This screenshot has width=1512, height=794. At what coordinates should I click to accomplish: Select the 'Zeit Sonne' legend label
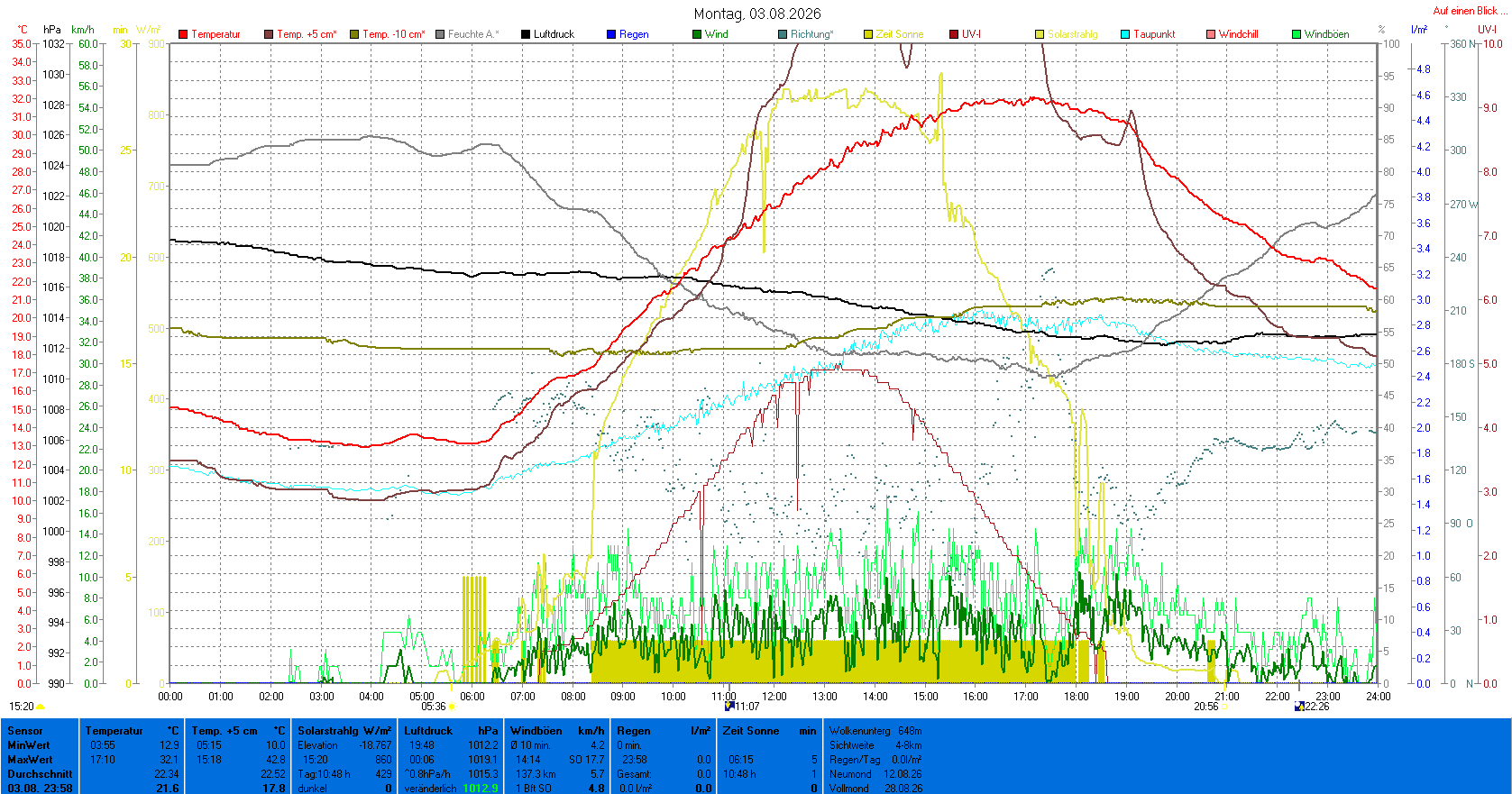900,34
